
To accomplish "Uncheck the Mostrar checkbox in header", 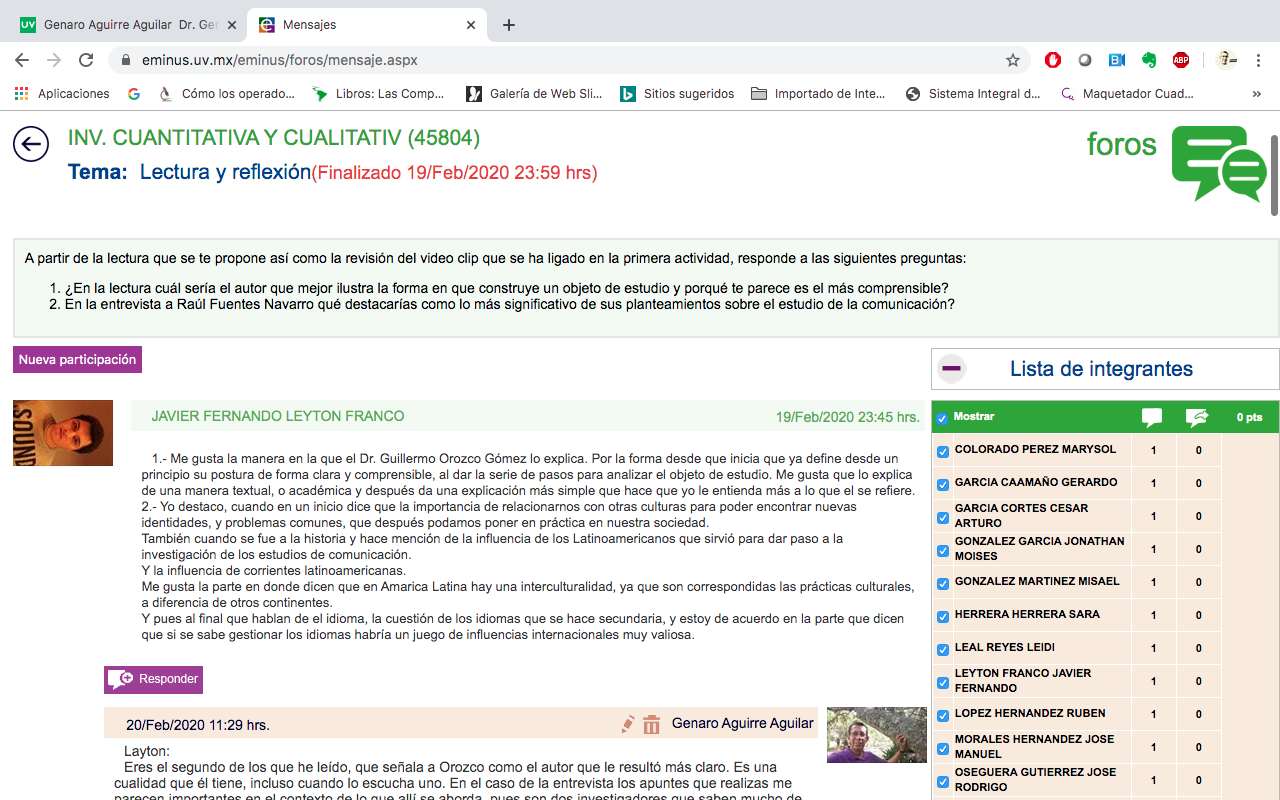I will 942,418.
